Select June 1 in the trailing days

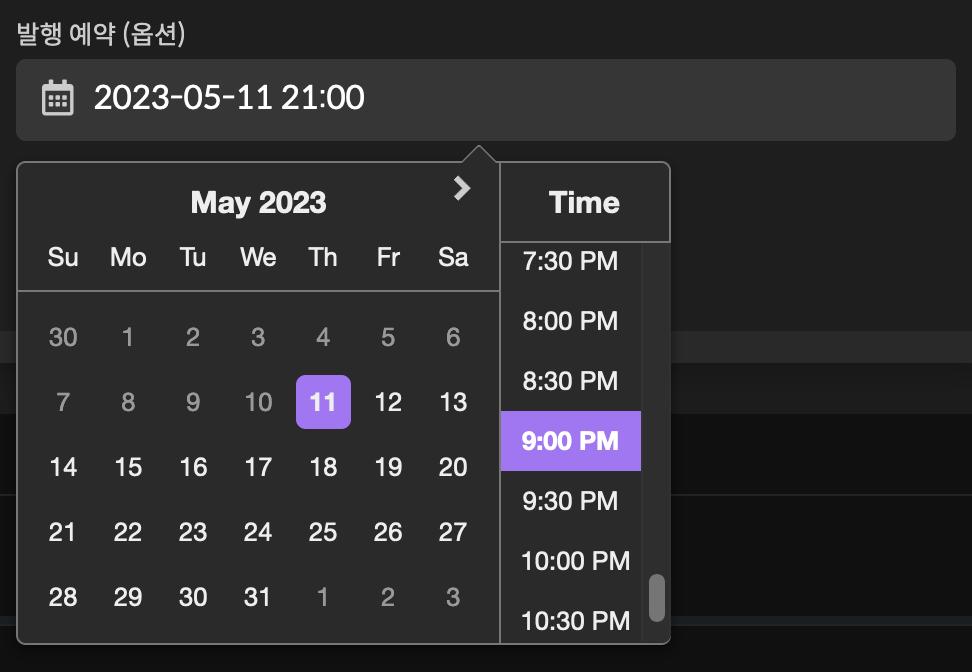[323, 597]
